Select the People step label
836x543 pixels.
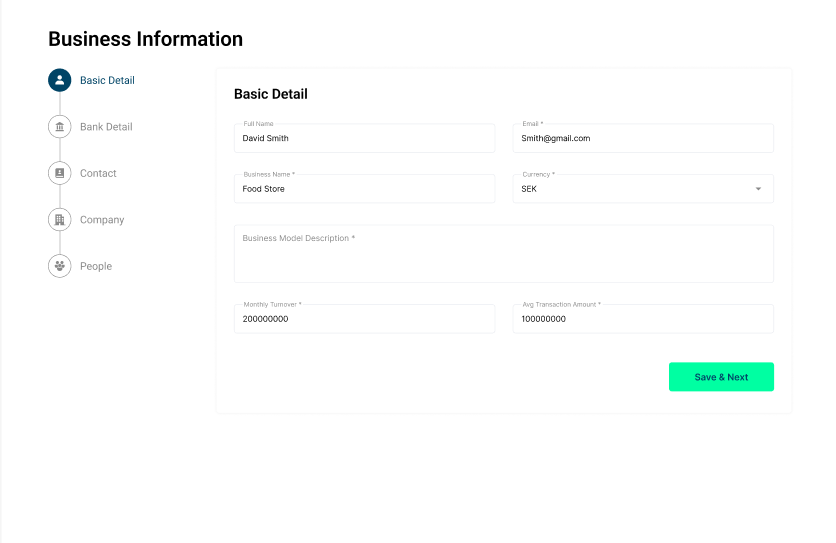(96, 266)
